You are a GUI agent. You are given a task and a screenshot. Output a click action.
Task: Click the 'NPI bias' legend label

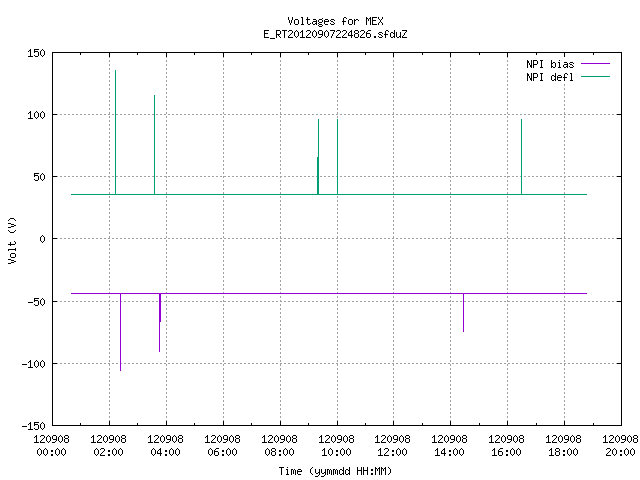point(550,64)
